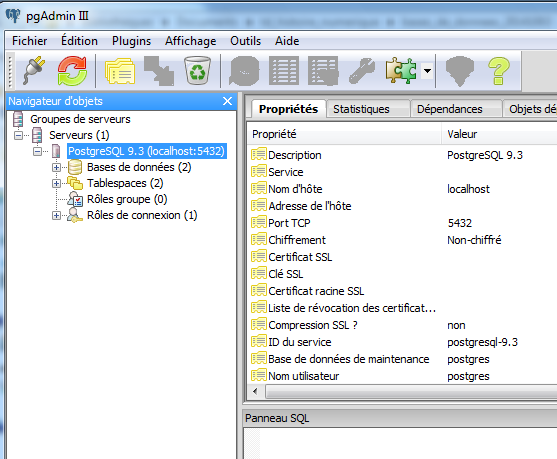
Task: Click the Rôles groupe icon
Action: (75, 199)
